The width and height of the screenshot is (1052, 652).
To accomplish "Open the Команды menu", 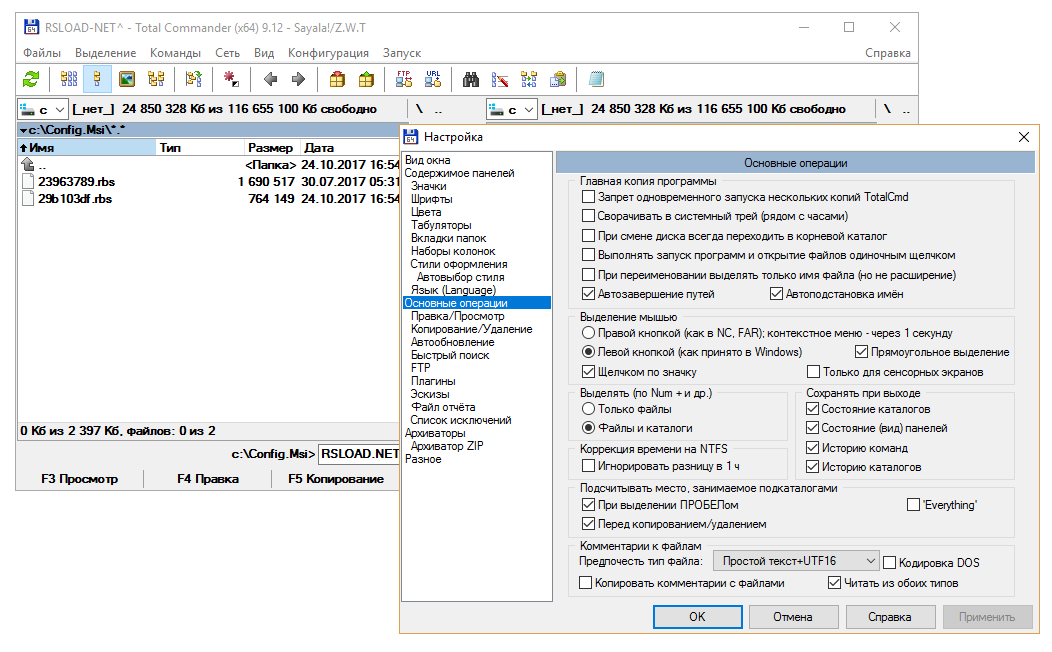I will 175,53.
